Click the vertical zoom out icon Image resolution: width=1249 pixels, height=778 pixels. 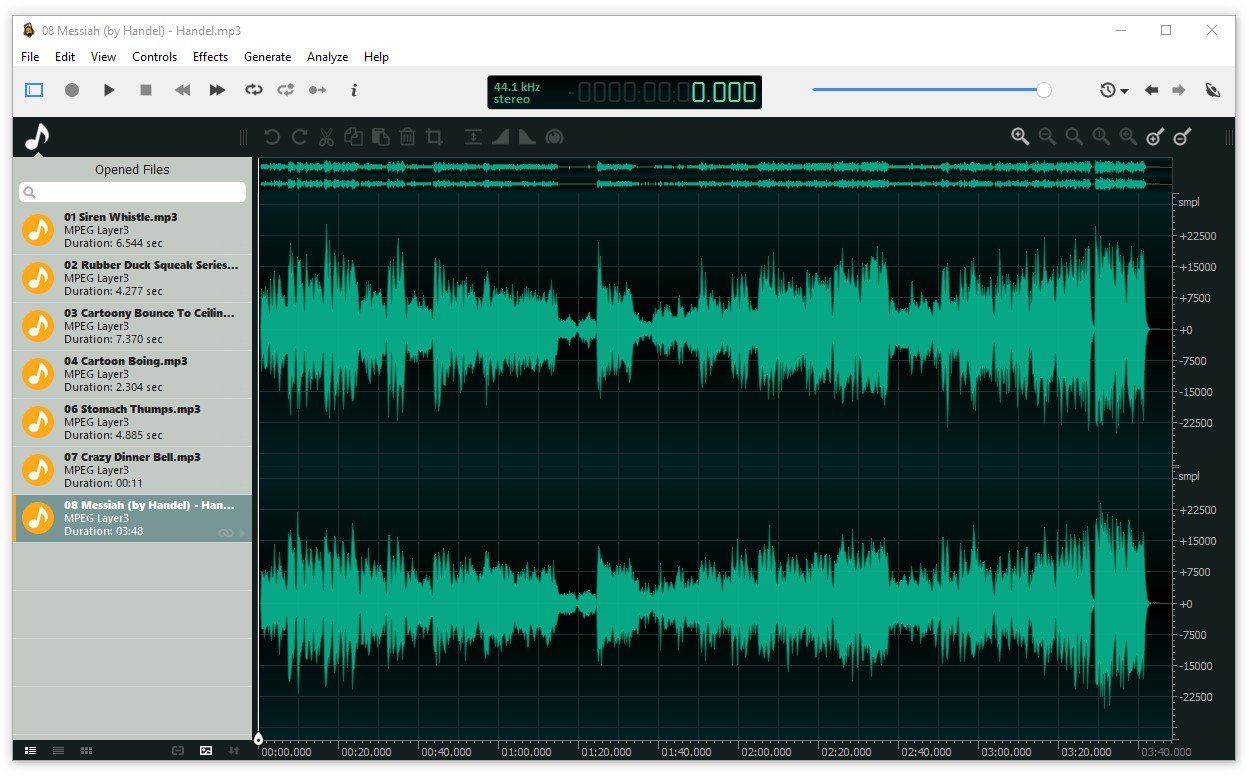pyautogui.click(x=1182, y=137)
